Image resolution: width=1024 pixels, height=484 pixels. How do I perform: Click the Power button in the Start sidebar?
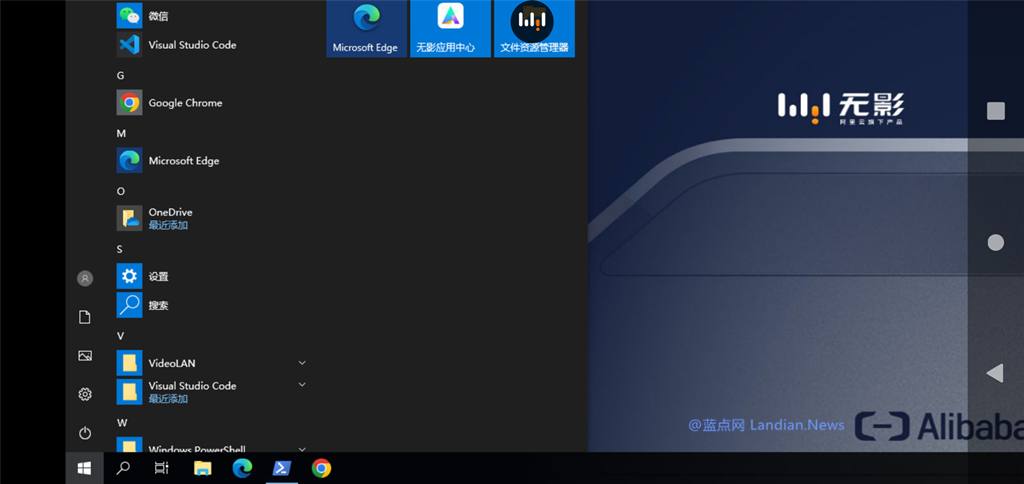pyautogui.click(x=85, y=433)
